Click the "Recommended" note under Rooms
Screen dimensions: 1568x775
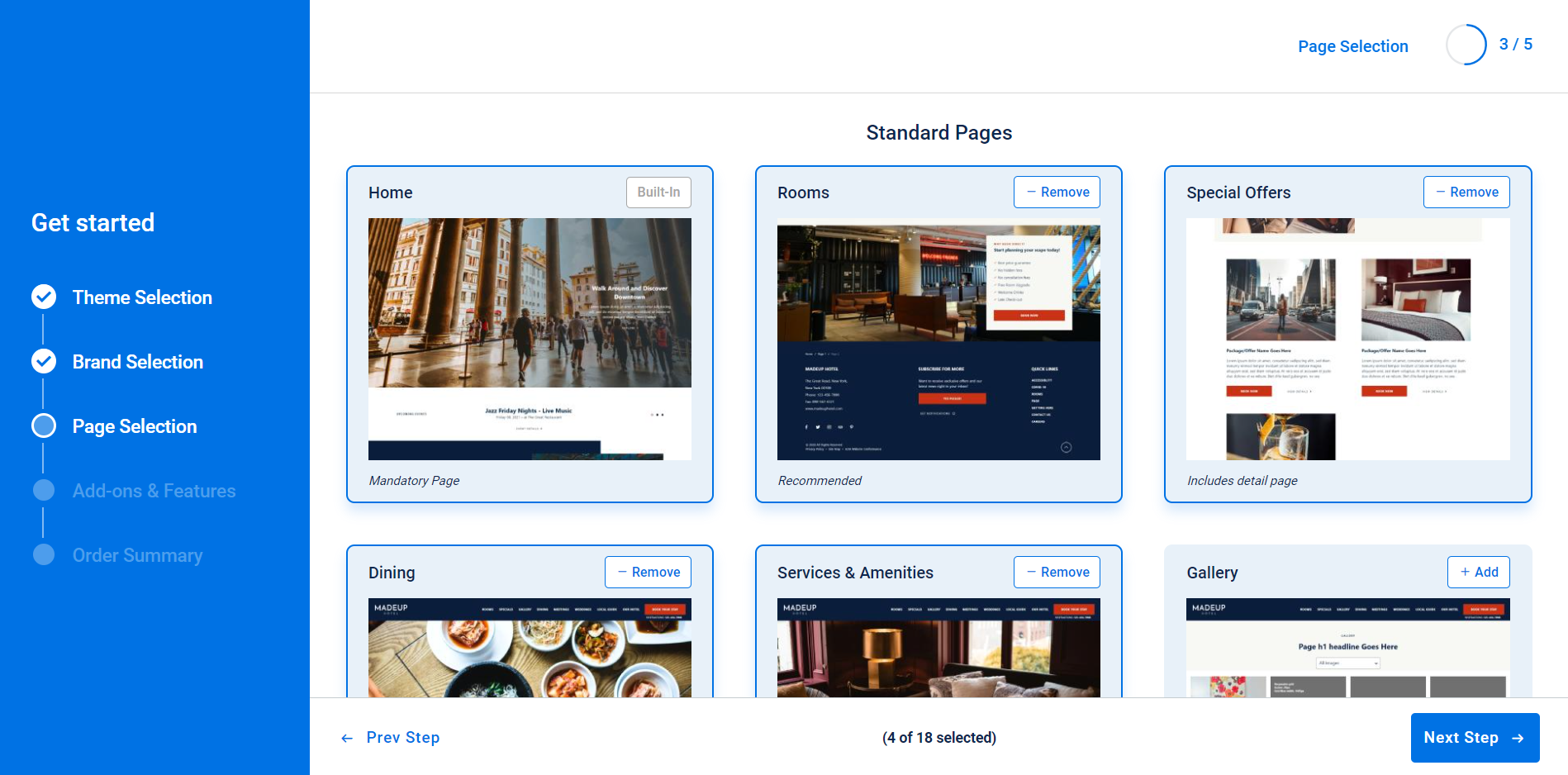click(x=820, y=481)
